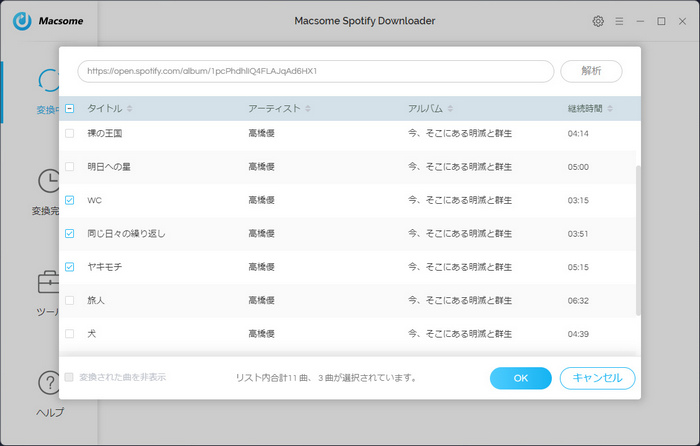Click the track list vertical scrollbar
Image resolution: width=700 pixels, height=446 pixels.
coord(638,240)
